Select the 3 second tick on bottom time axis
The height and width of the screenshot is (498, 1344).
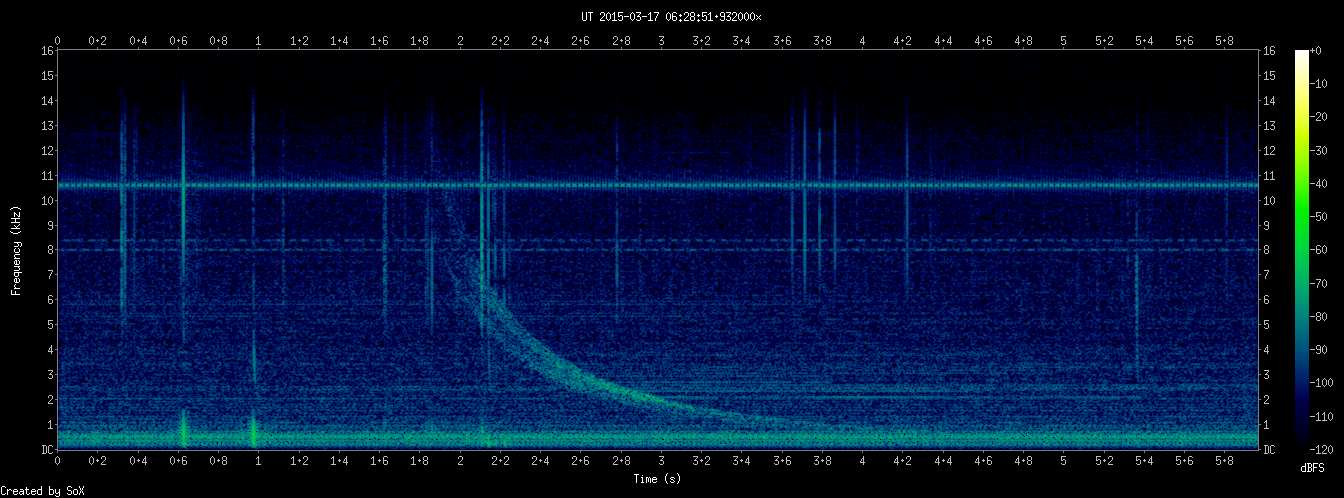point(661,461)
